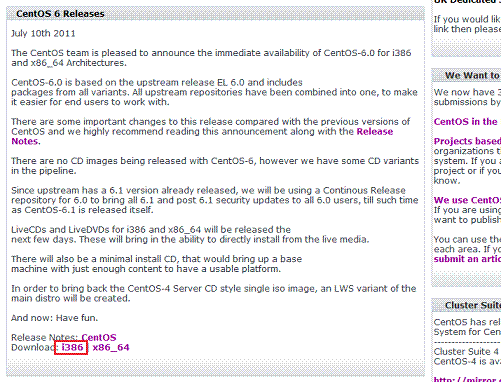Click the paragraph mentioning 'LWS variant'

point(214,293)
